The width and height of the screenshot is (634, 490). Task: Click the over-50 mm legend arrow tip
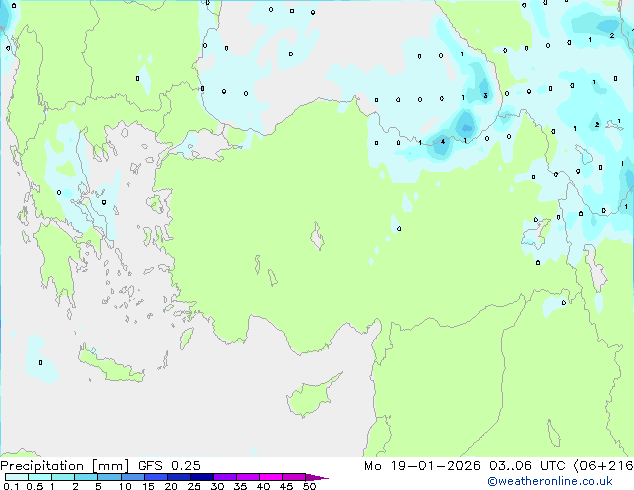point(317,477)
